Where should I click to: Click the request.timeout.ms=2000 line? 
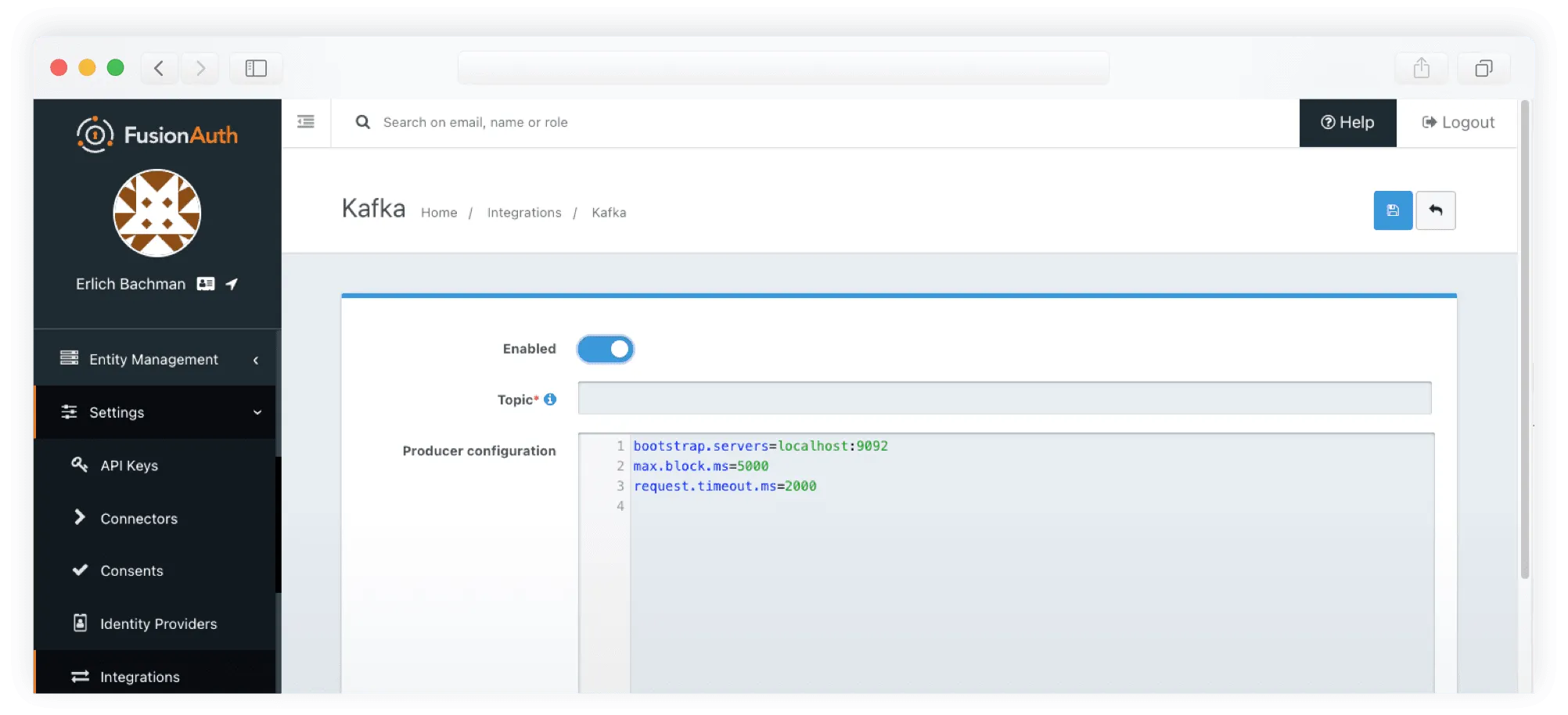pyautogui.click(x=725, y=486)
